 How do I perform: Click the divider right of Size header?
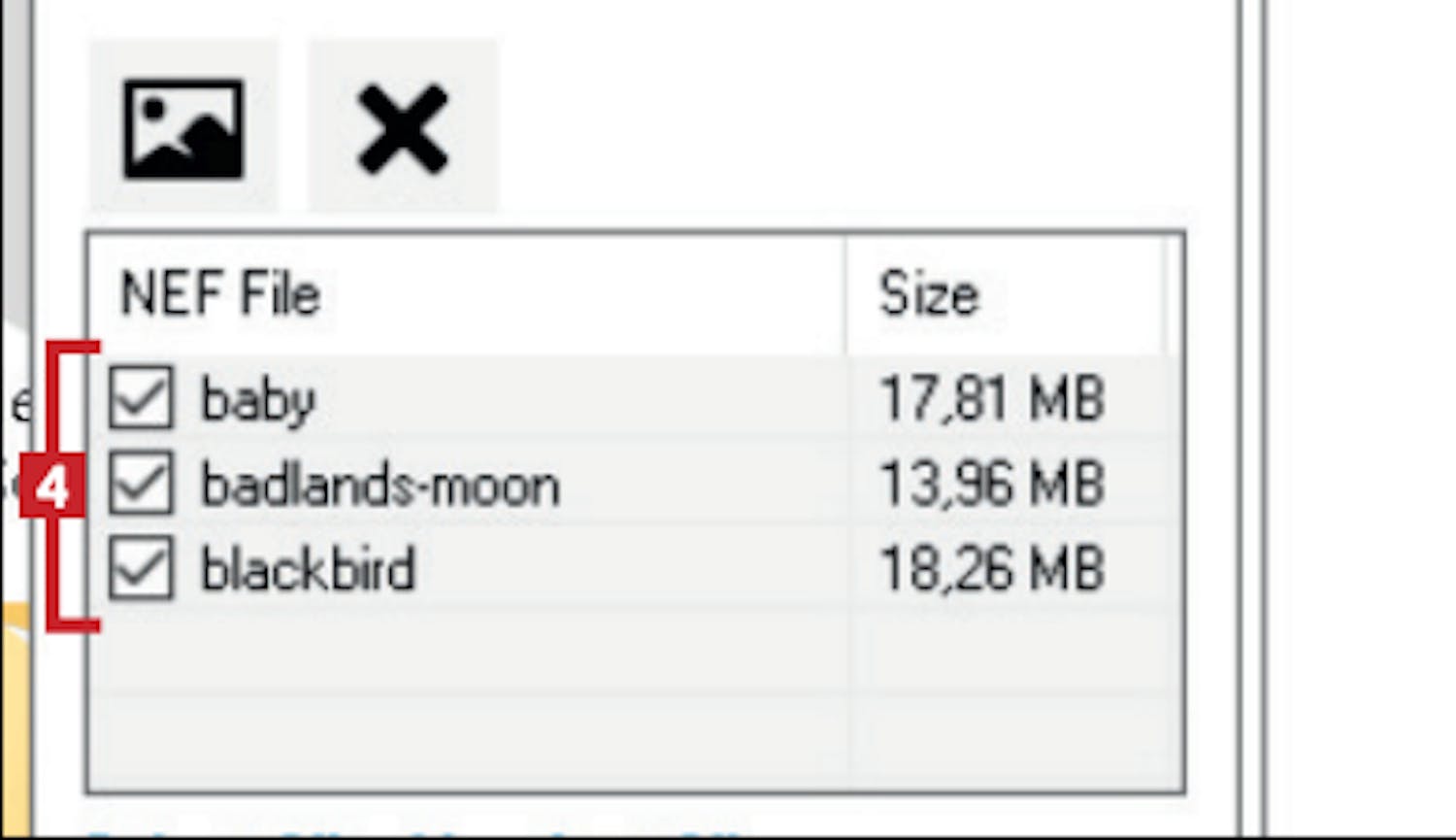pyautogui.click(x=1164, y=293)
